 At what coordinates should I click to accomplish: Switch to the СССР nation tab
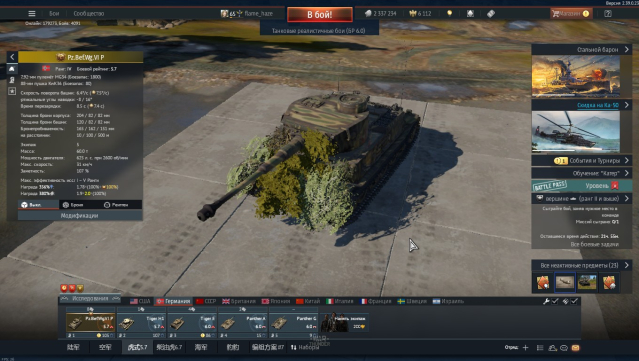point(206,301)
